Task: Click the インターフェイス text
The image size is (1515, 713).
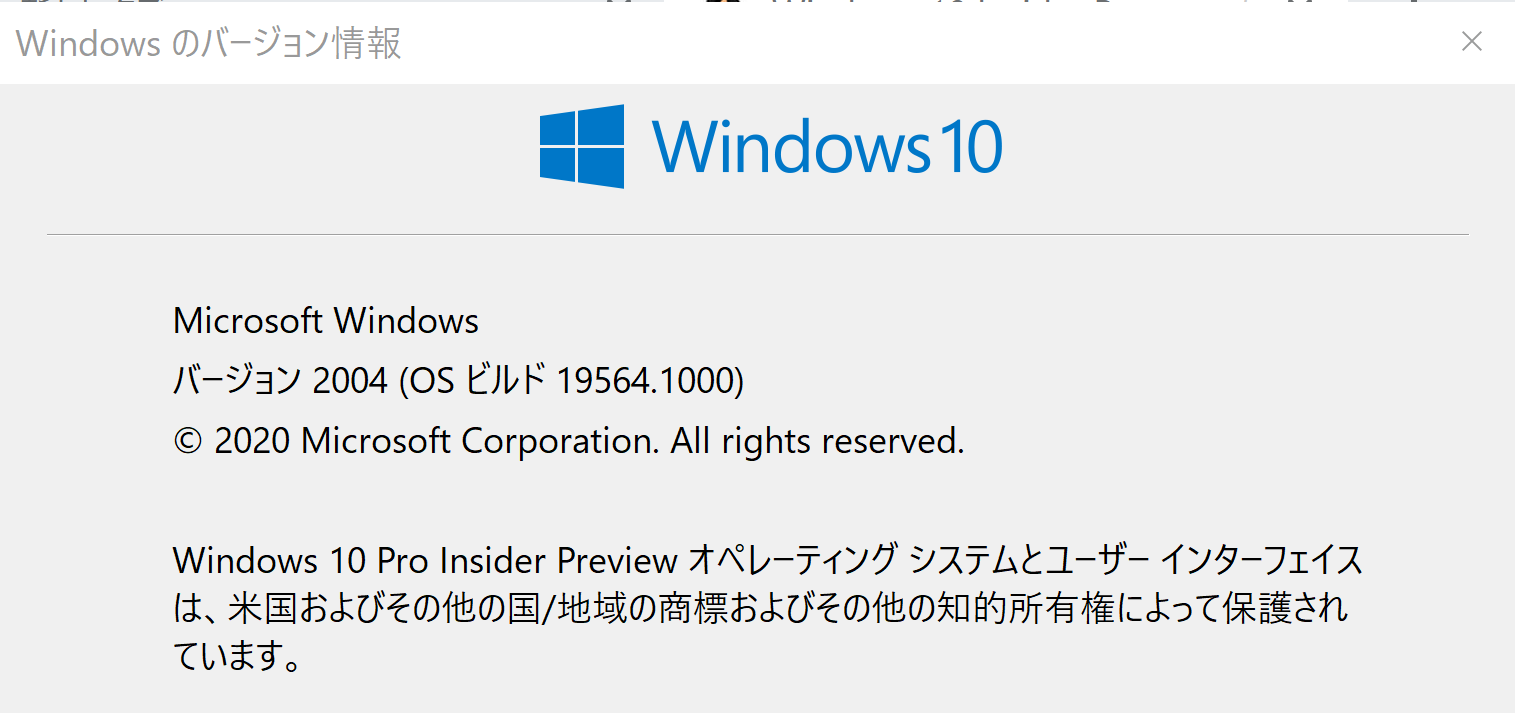Action: click(1260, 561)
